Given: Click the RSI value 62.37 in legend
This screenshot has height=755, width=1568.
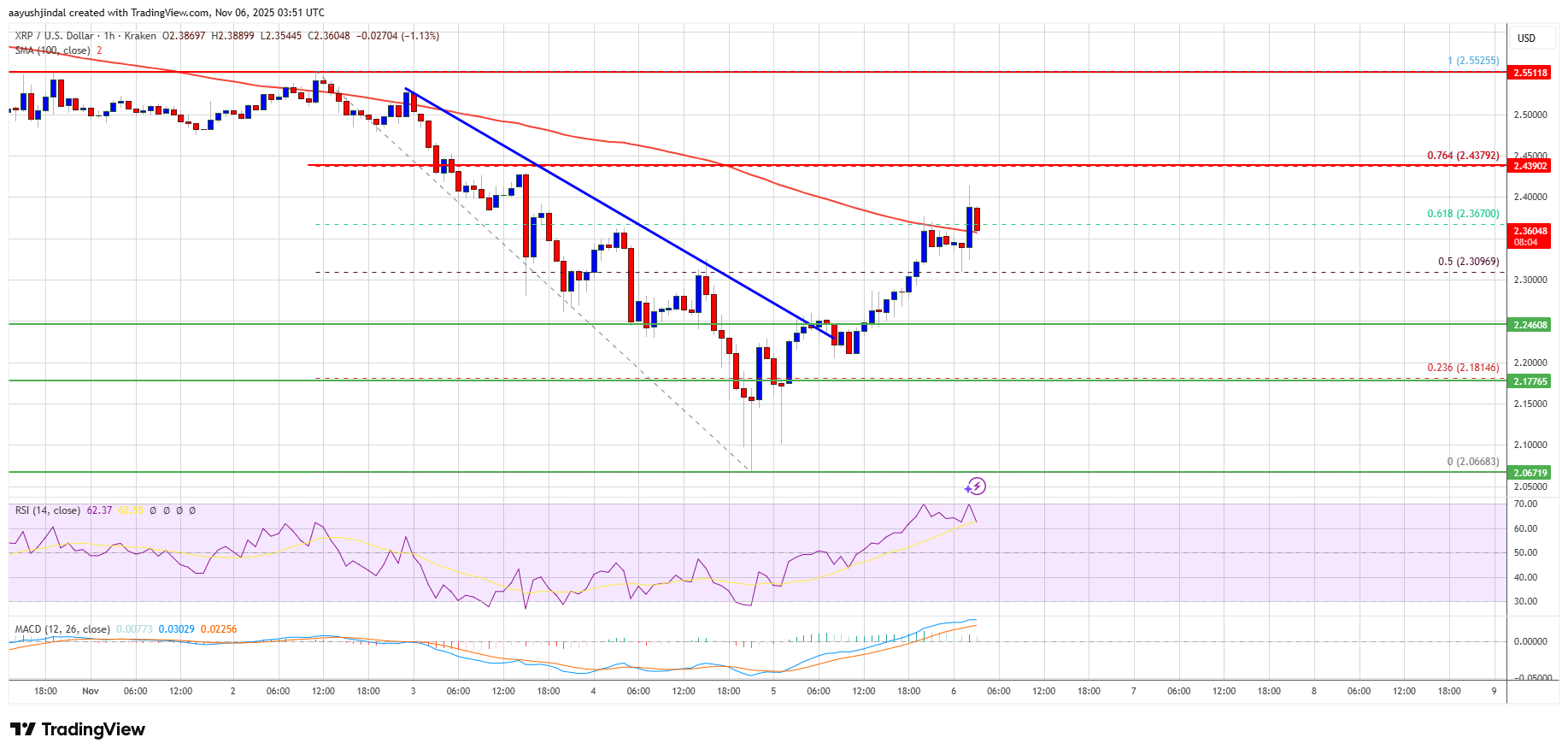Looking at the screenshot, I should click(x=99, y=510).
